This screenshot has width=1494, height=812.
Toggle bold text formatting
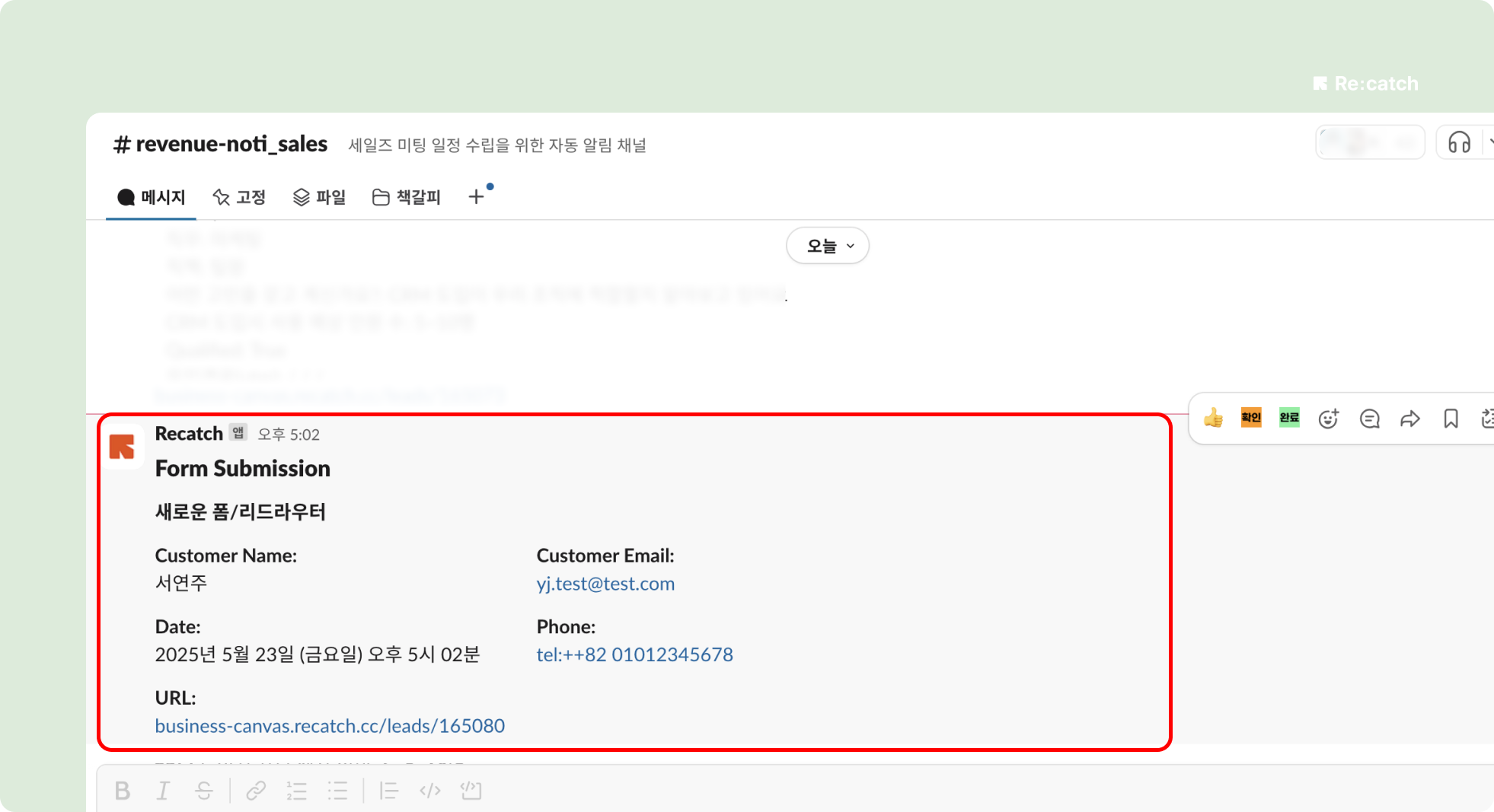[x=122, y=791]
